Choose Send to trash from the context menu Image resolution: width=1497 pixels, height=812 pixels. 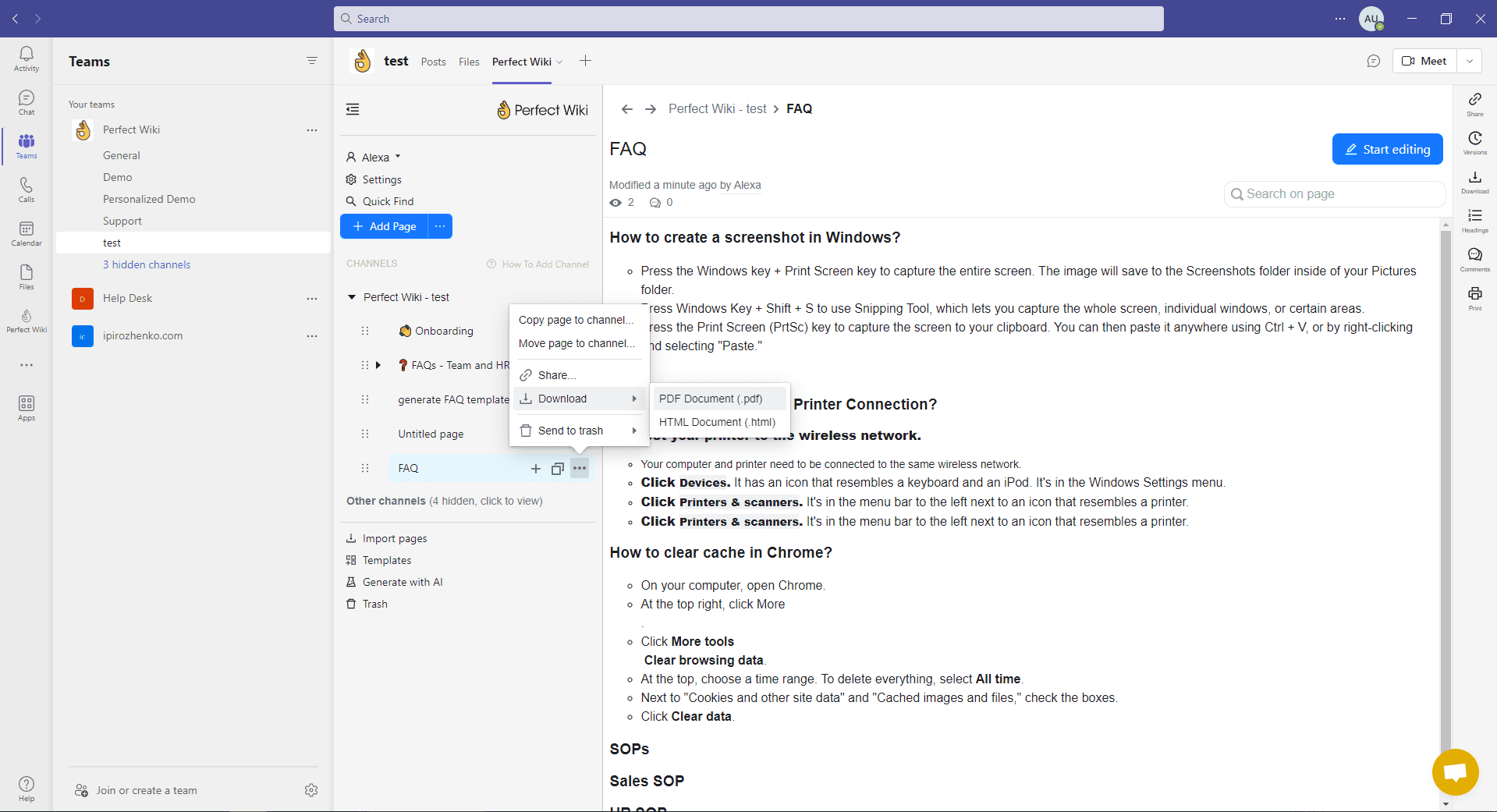[570, 430]
